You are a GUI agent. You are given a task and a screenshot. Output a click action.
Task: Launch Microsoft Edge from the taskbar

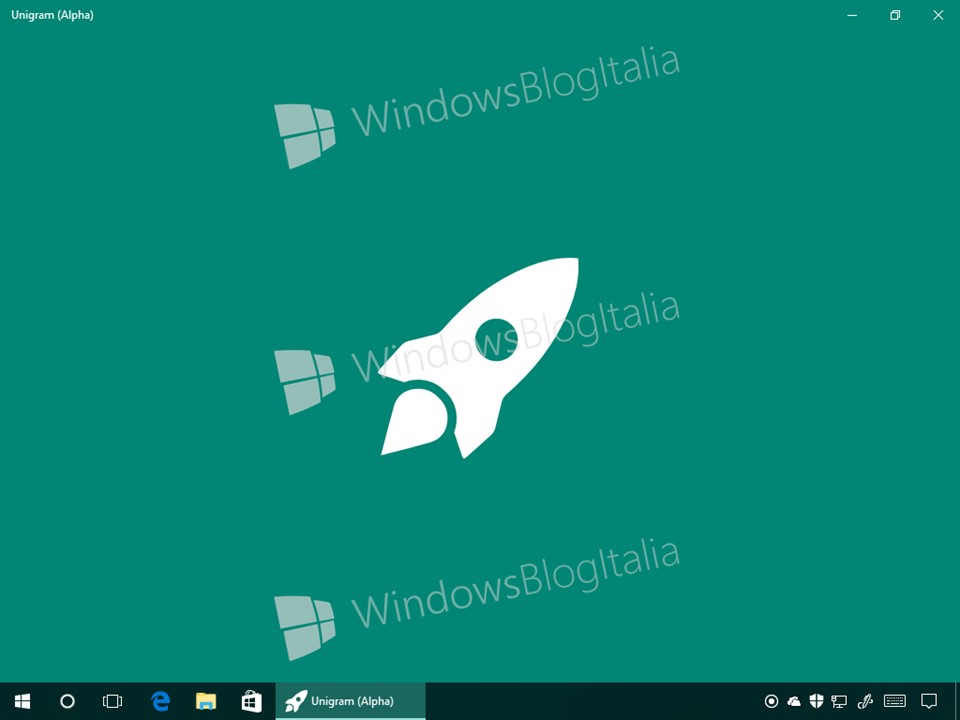pos(160,701)
